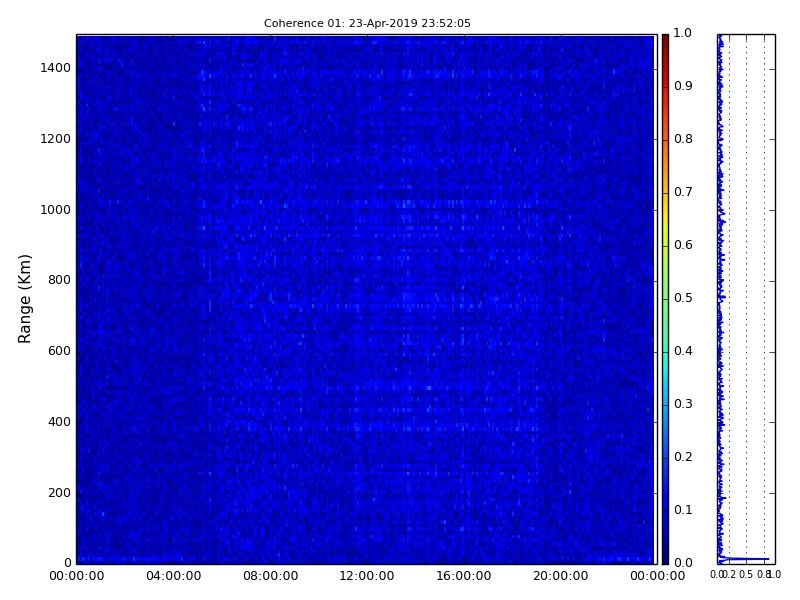Click the vertical coherence color scale bar
Screen dimensions: 800x600
click(665, 299)
